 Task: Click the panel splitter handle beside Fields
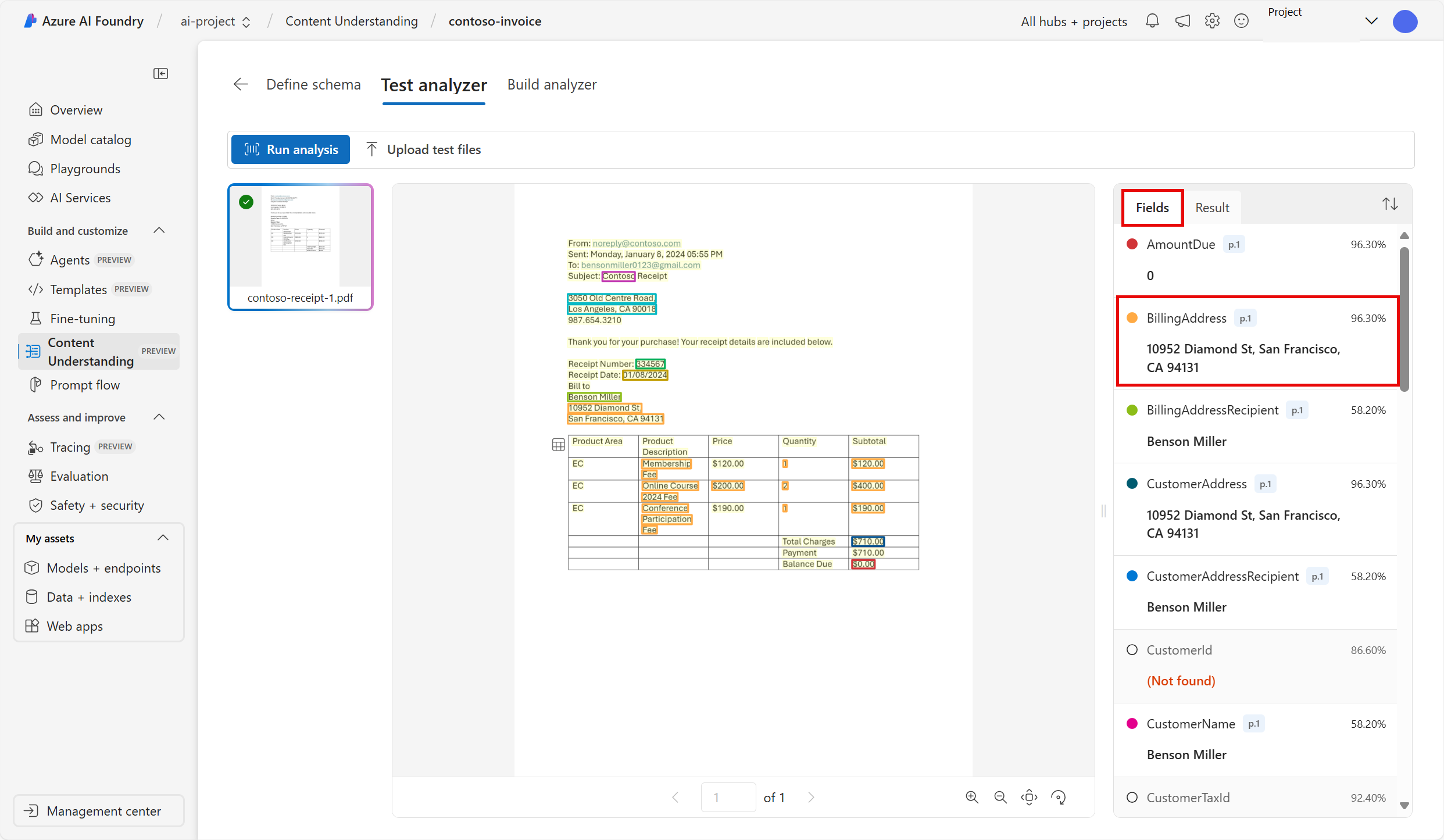[1103, 511]
